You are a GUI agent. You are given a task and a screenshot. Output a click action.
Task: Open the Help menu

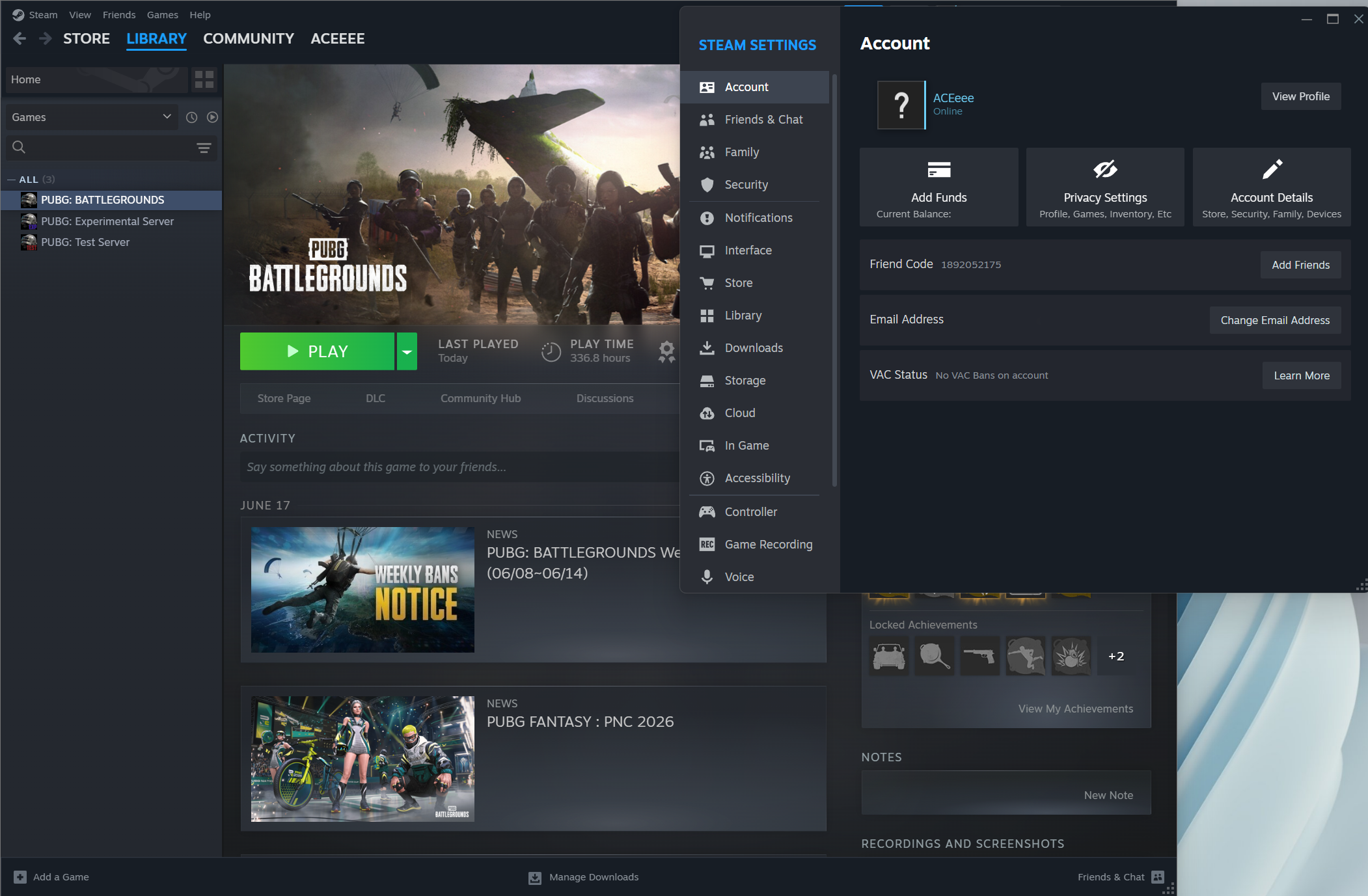[x=200, y=14]
